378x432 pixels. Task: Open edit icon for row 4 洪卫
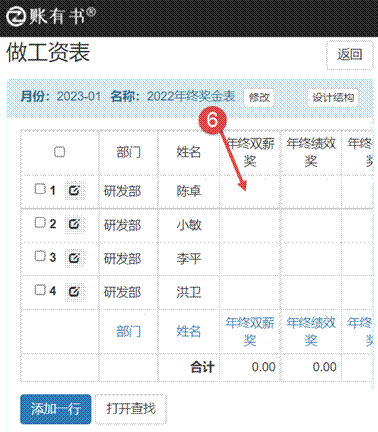(74, 292)
